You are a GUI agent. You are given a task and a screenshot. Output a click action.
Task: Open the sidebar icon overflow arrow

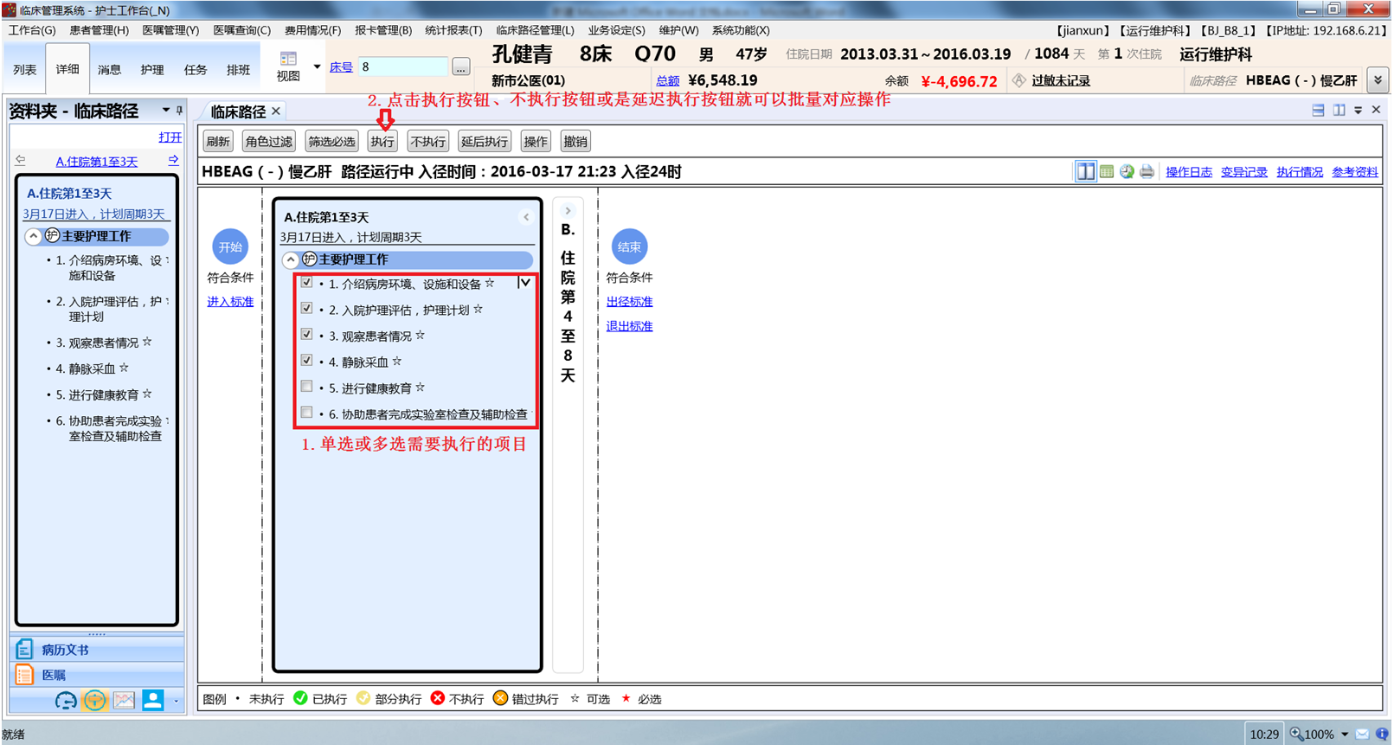click(177, 701)
